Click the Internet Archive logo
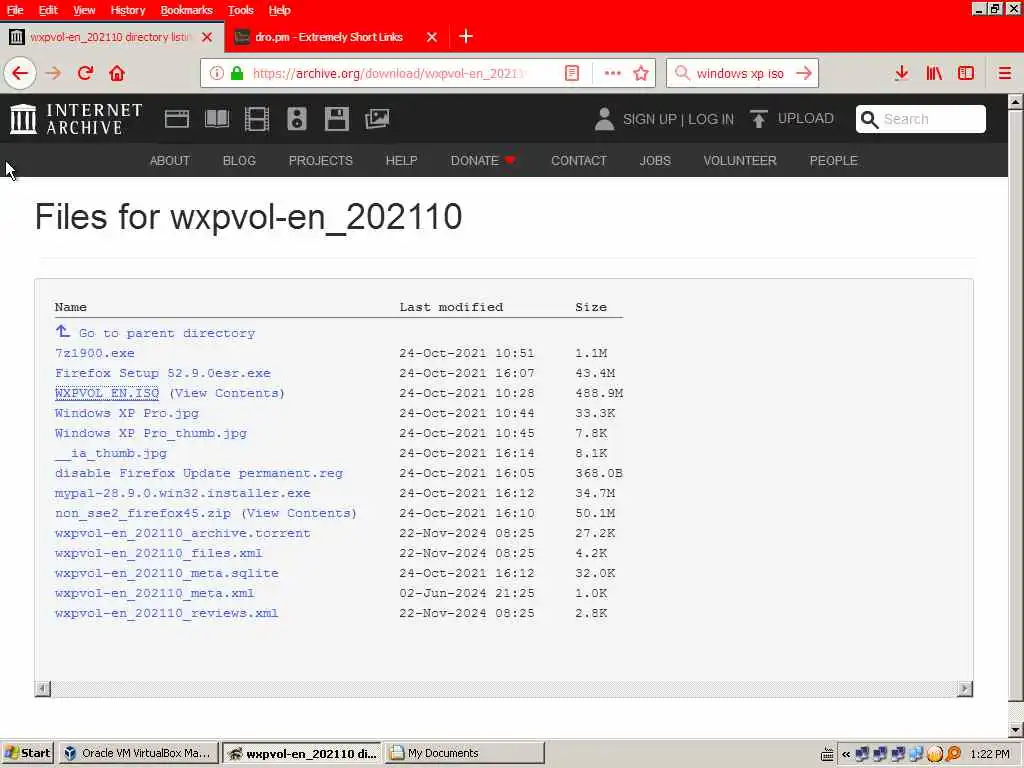Image resolution: width=1024 pixels, height=768 pixels. 76,119
